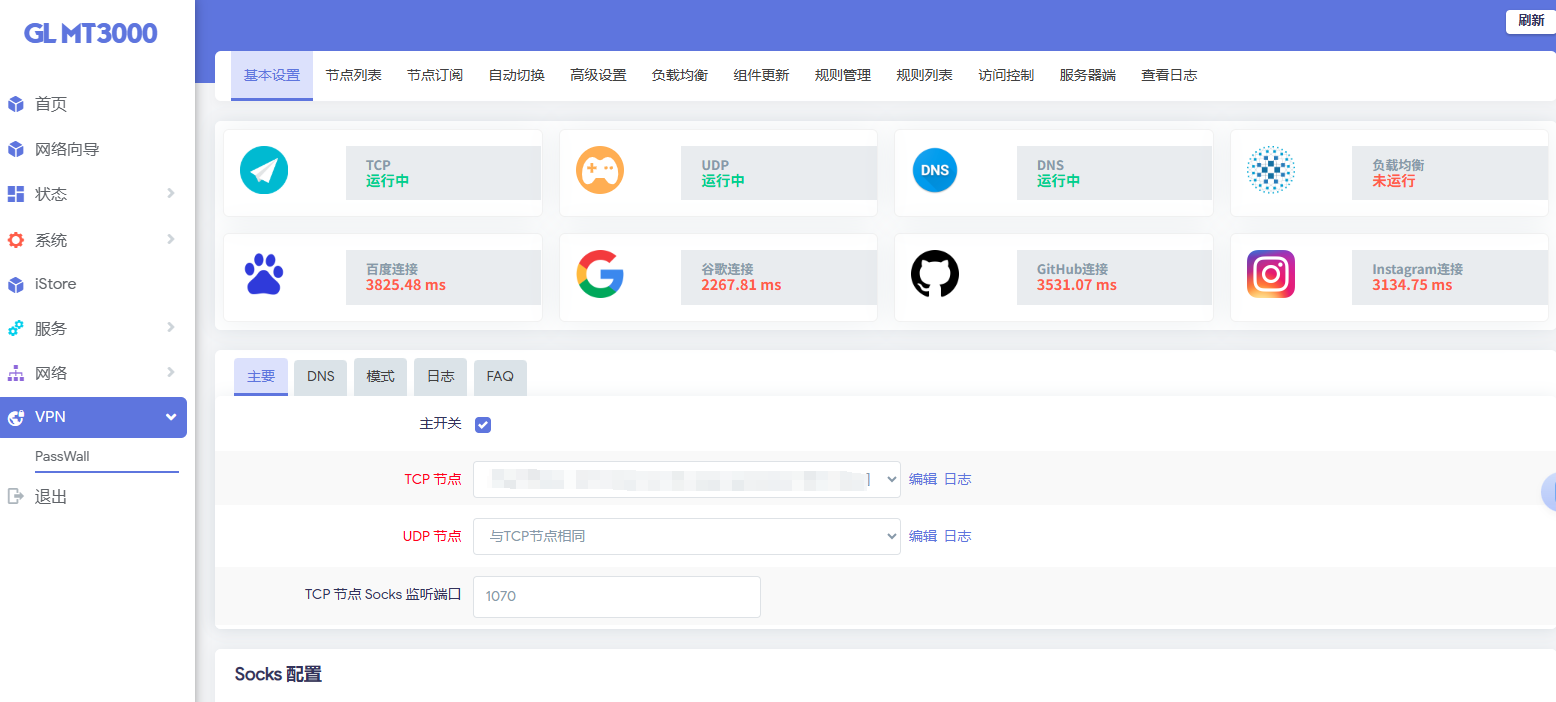This screenshot has width=1556, height=702.
Task: Open the UDP 节点 dropdown
Action: pyautogui.click(x=686, y=537)
